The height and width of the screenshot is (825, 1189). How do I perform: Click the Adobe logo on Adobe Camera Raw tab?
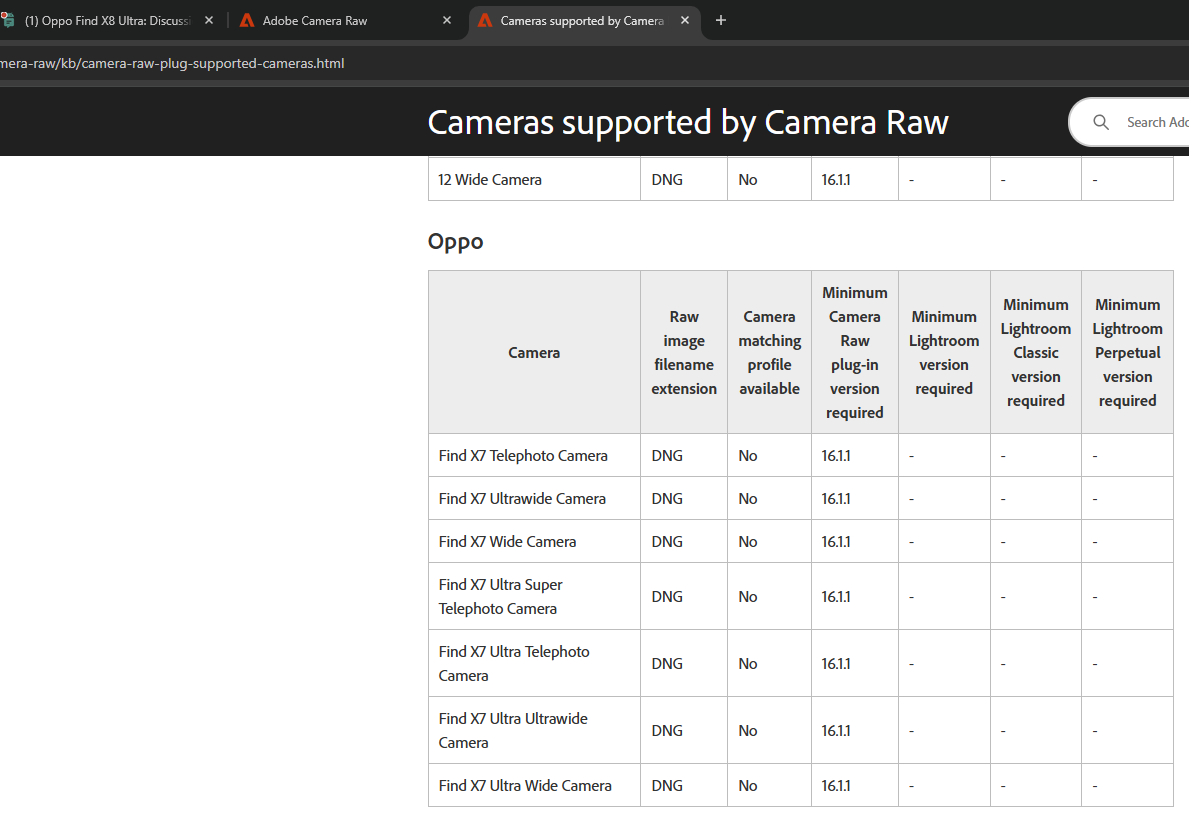[247, 20]
